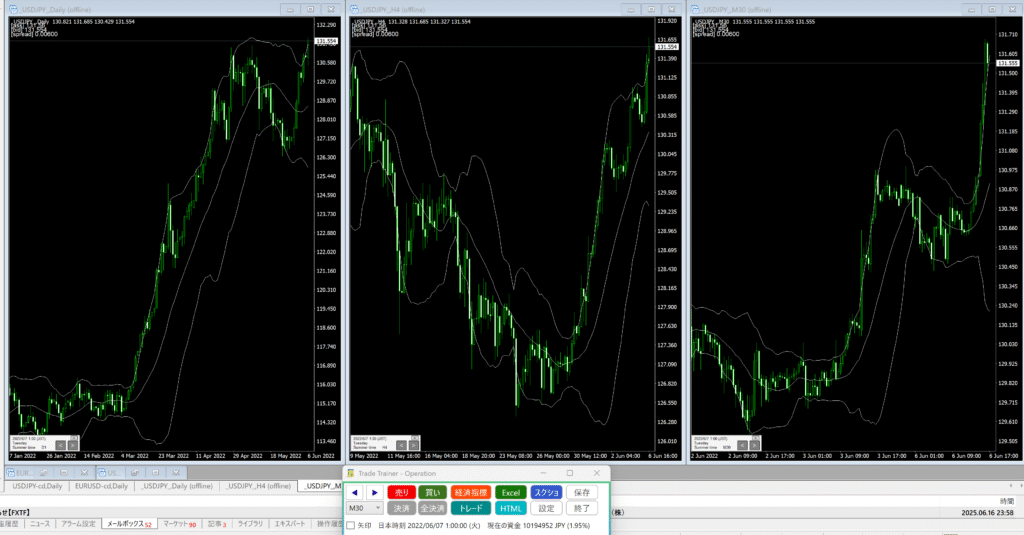Minimize the Trade Trainer Operation window
This screenshot has height=535, width=1024.
coord(543,473)
